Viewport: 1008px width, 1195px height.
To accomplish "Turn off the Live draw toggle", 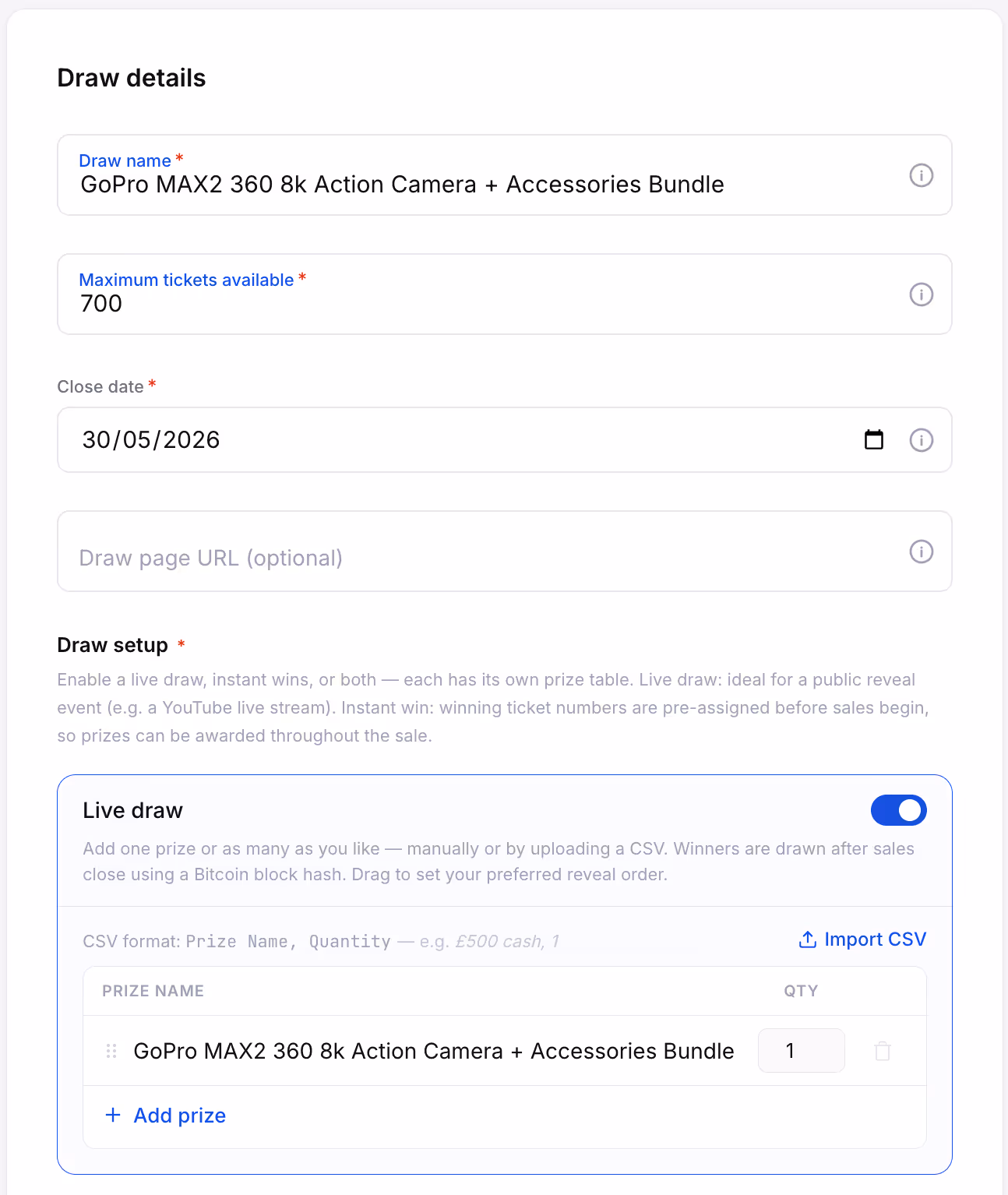I will [898, 810].
